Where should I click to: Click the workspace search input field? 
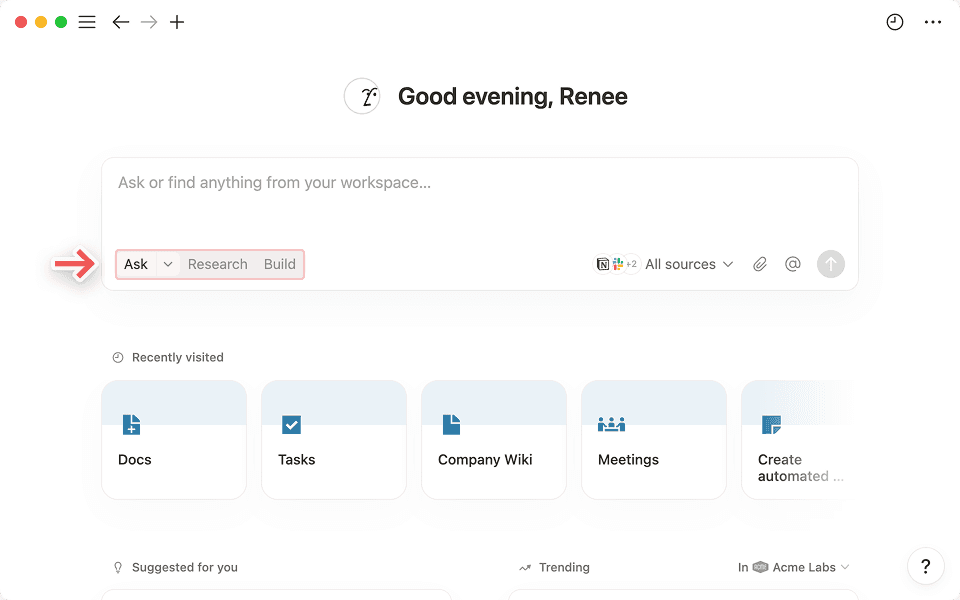(x=480, y=183)
